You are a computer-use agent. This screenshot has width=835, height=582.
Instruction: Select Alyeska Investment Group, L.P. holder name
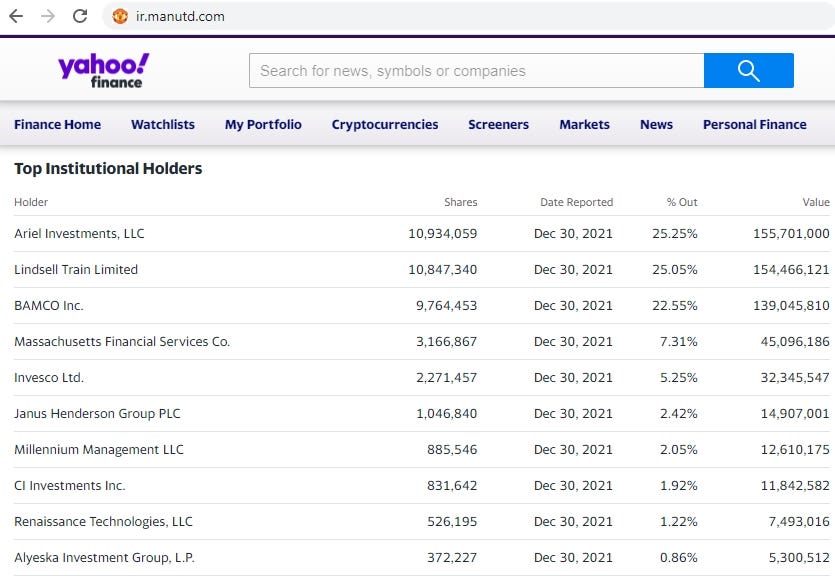coord(104,558)
